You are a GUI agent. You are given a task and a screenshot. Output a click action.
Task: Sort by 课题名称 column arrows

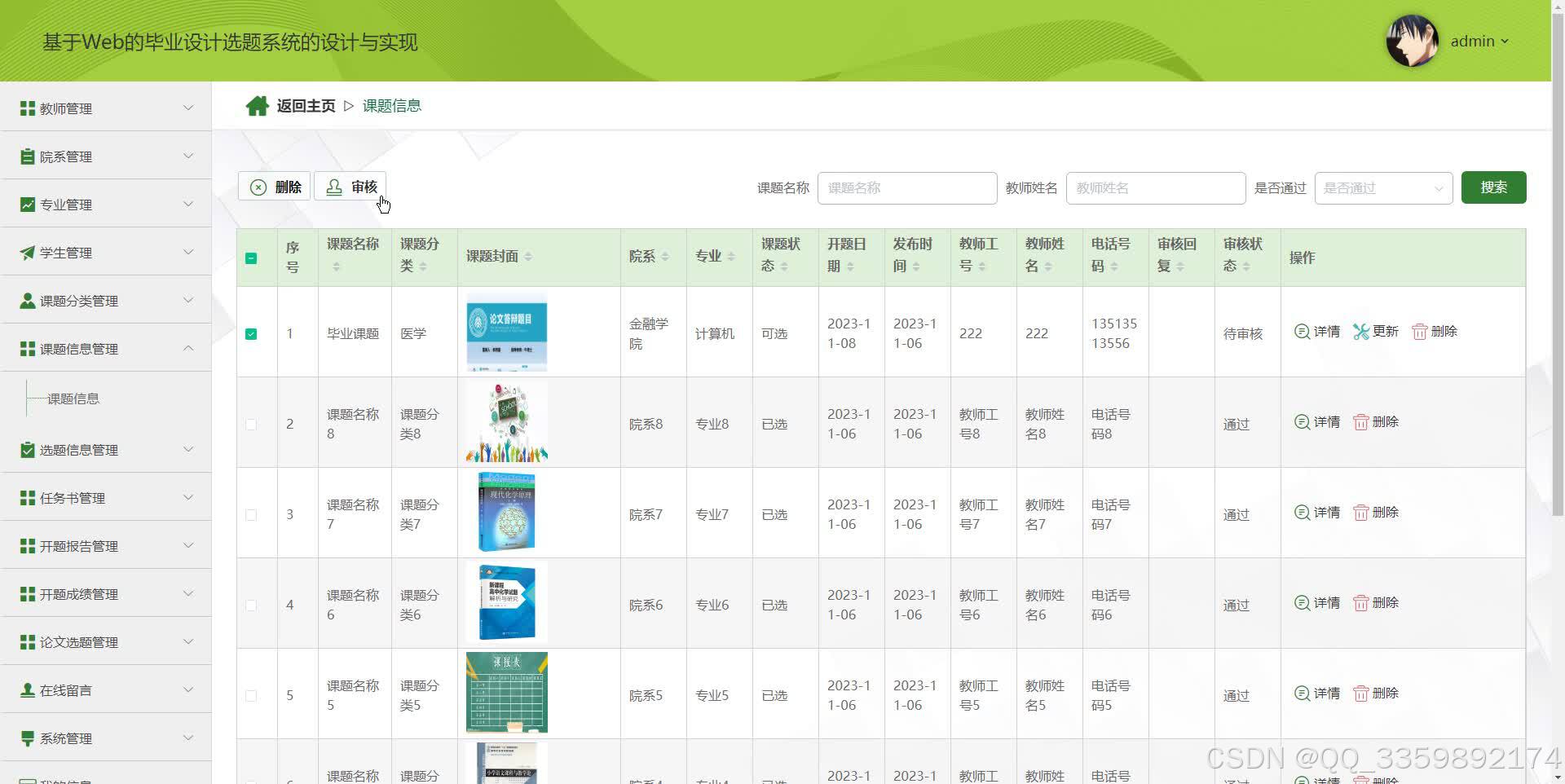pos(336,266)
